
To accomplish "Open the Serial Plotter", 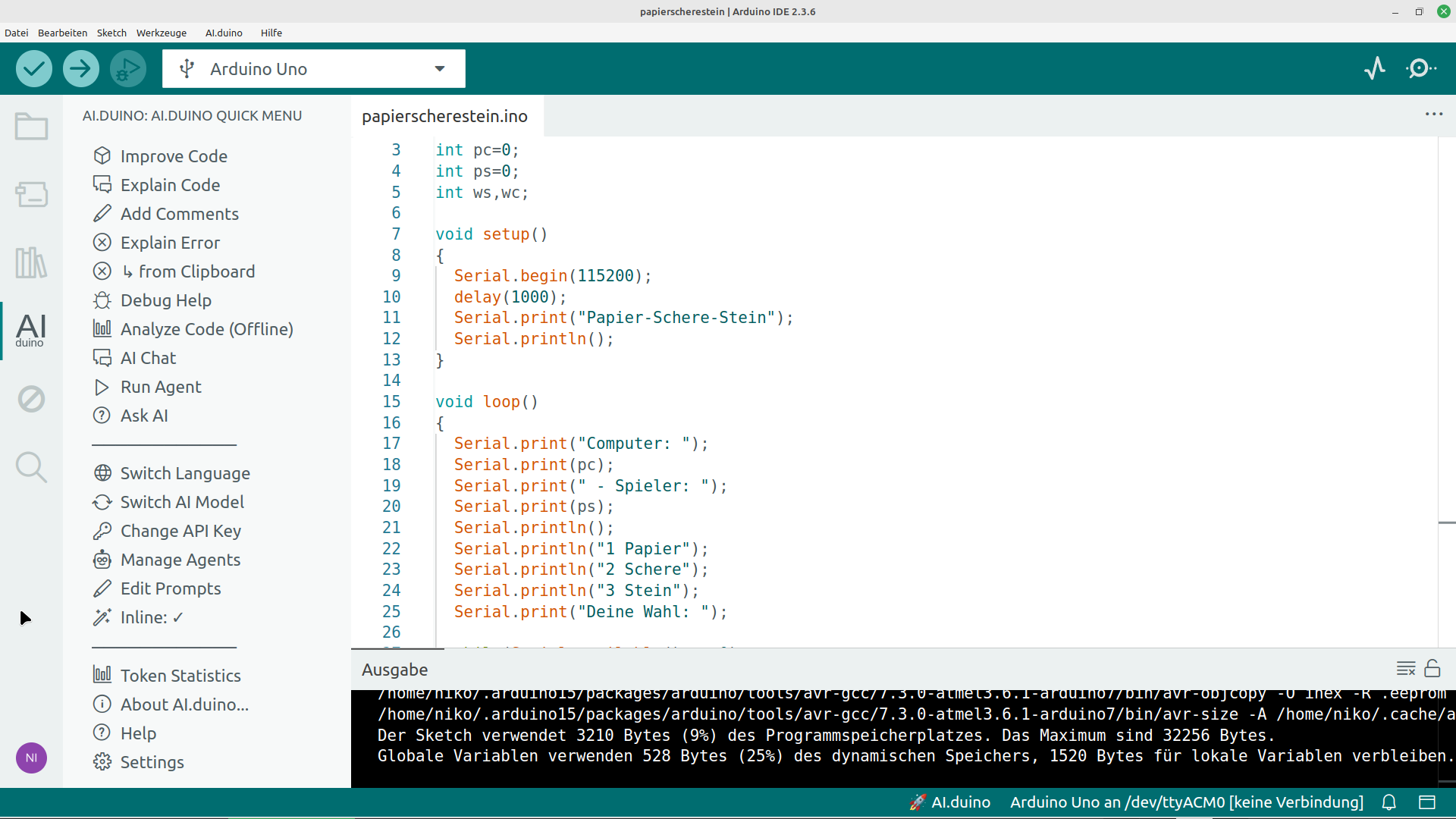I will 1375,69.
